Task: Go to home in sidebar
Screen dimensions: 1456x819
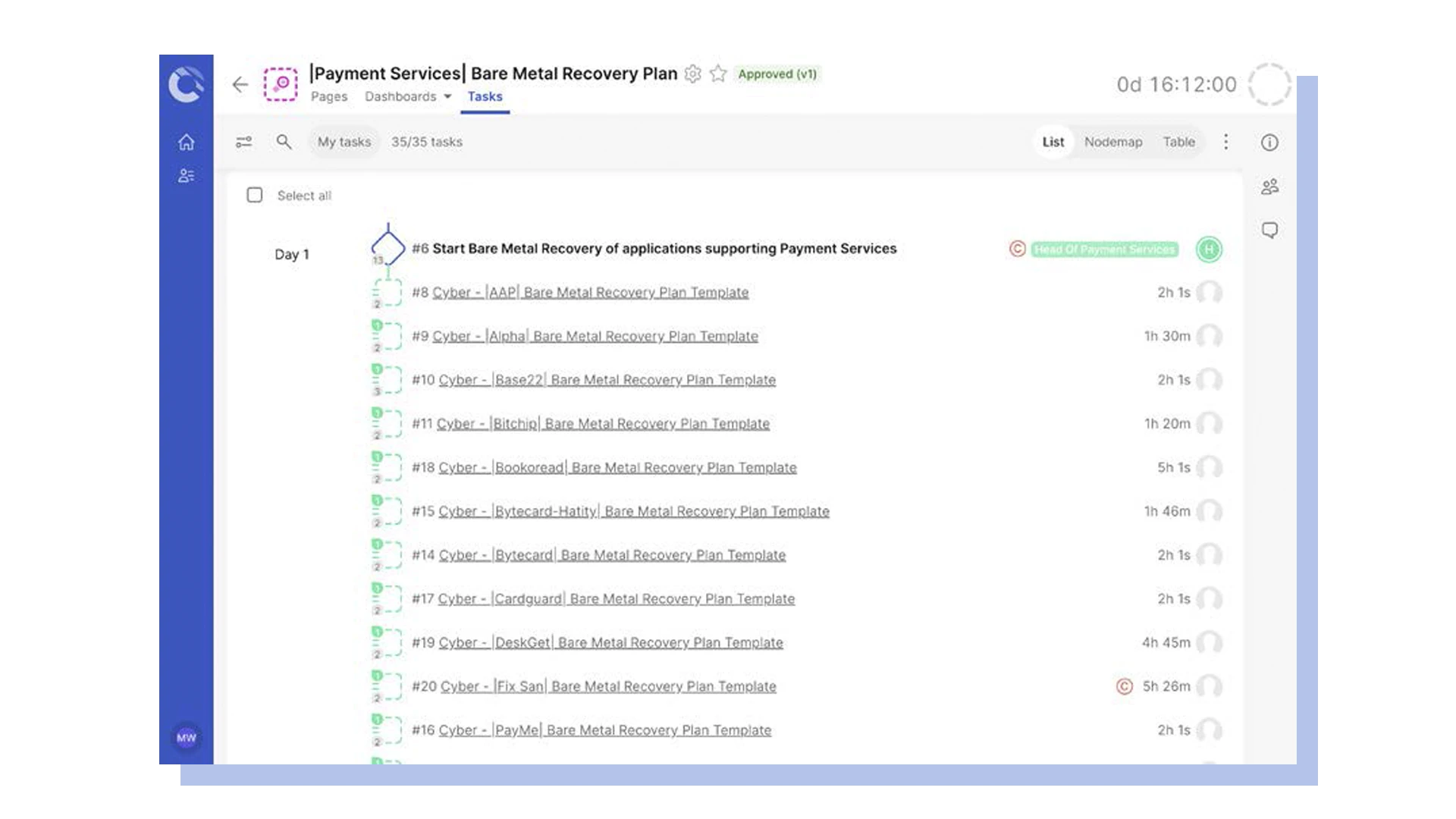Action: click(x=187, y=142)
